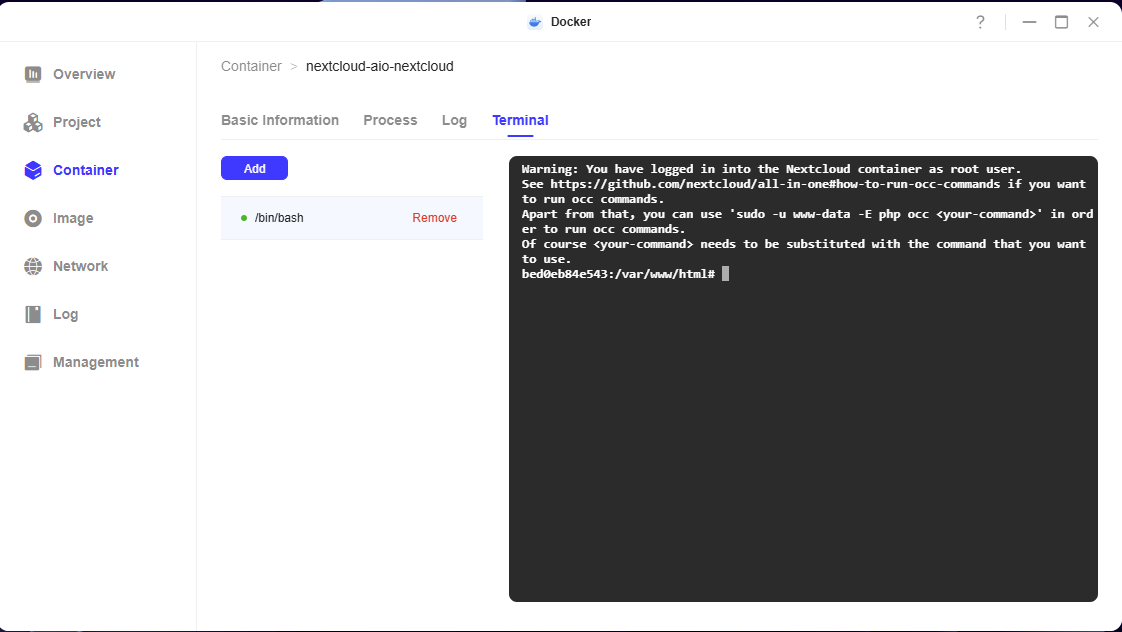Remove the /bin/bash terminal session
This screenshot has height=632, width=1122.
coord(434,218)
